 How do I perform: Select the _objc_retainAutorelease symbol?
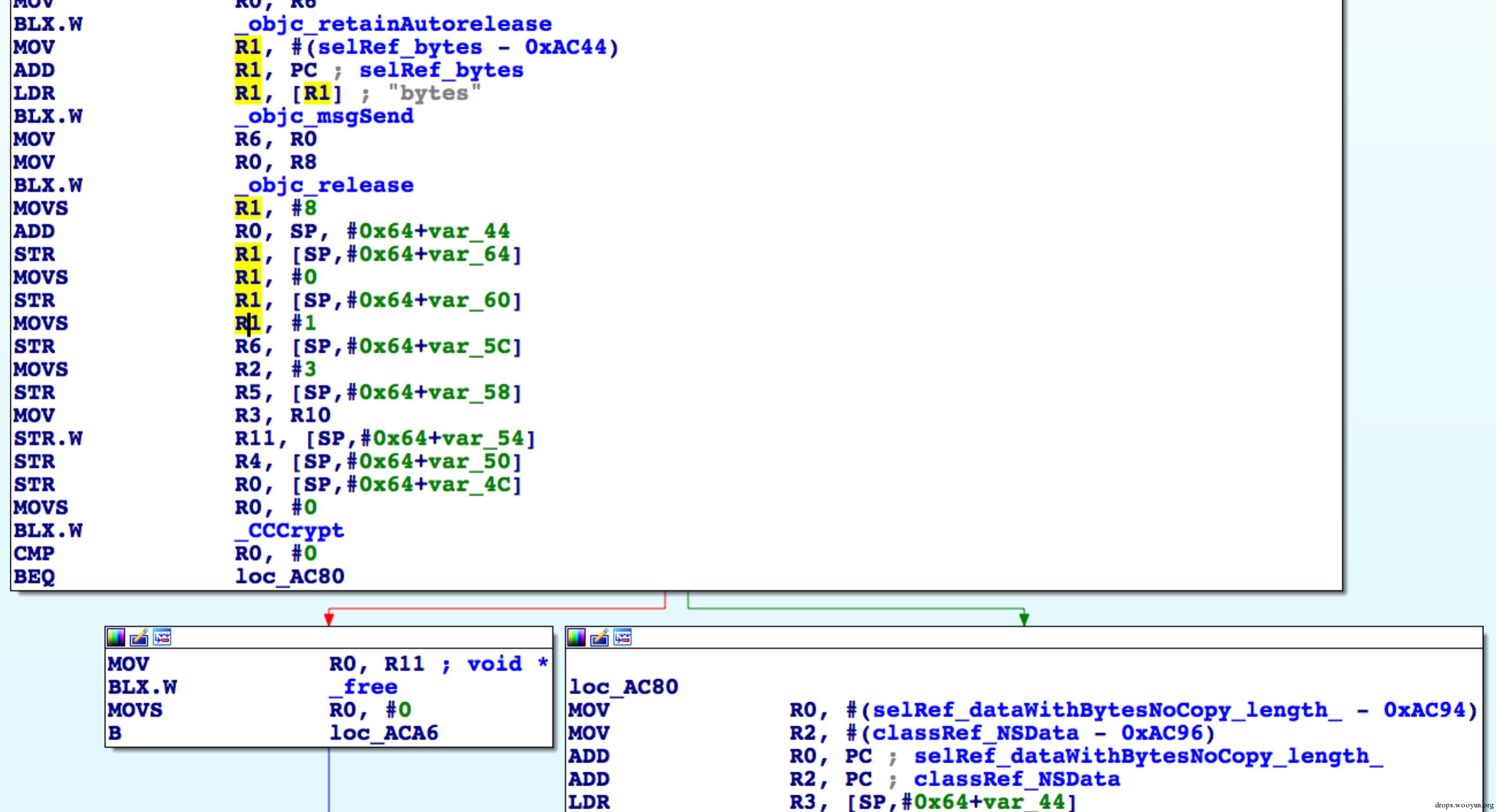point(393,24)
